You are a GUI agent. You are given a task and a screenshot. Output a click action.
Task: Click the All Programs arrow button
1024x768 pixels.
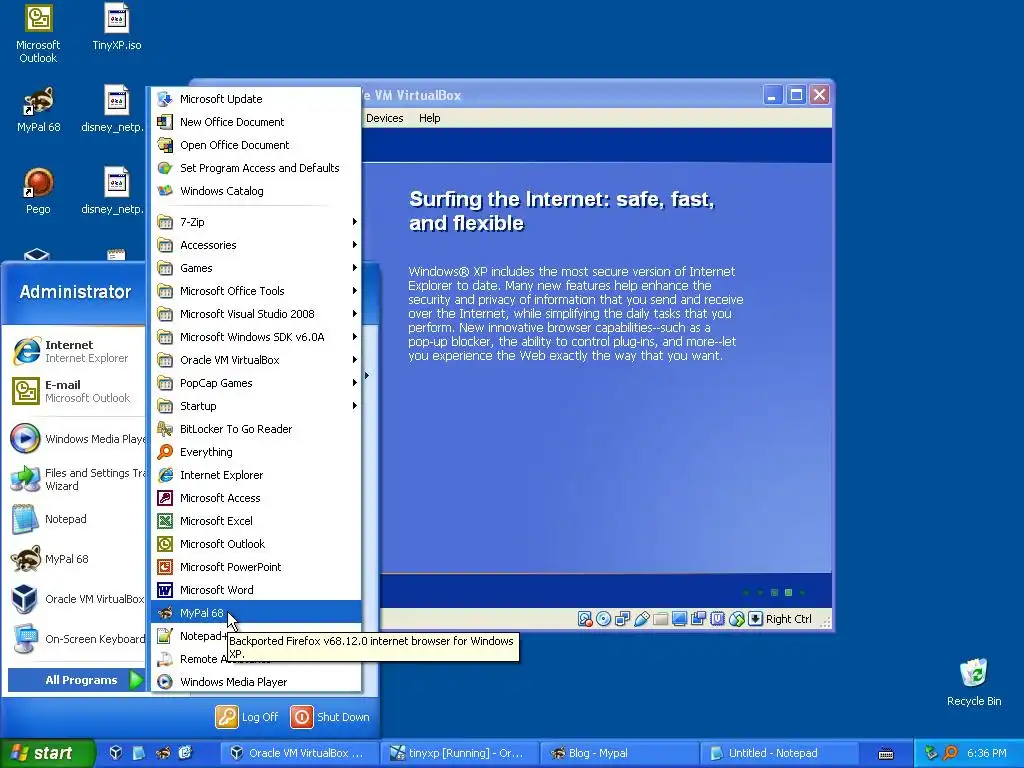[x=76, y=680]
